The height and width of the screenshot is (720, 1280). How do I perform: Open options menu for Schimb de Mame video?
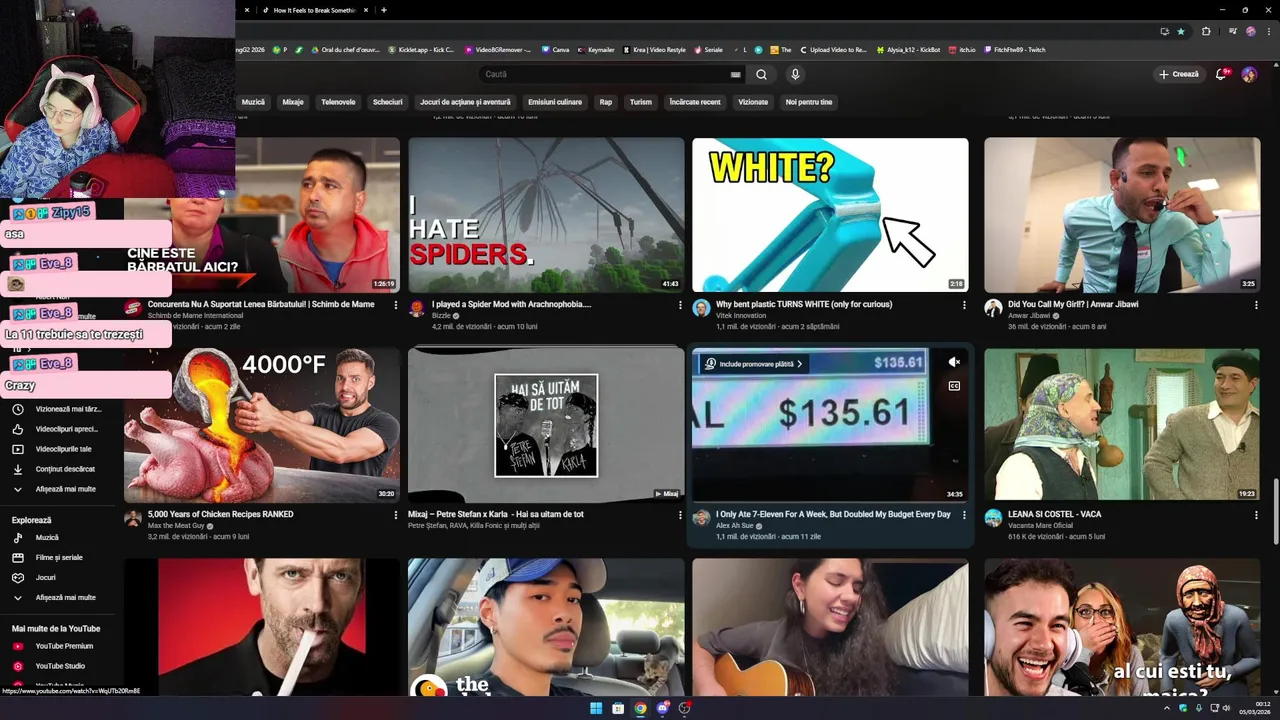coord(396,305)
